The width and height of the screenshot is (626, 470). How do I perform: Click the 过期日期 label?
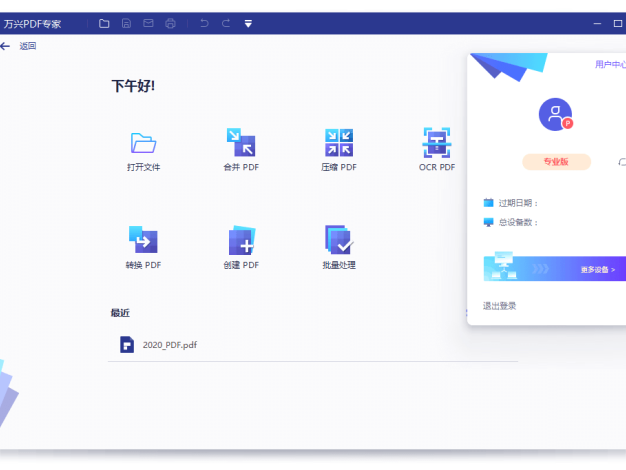pos(518,203)
